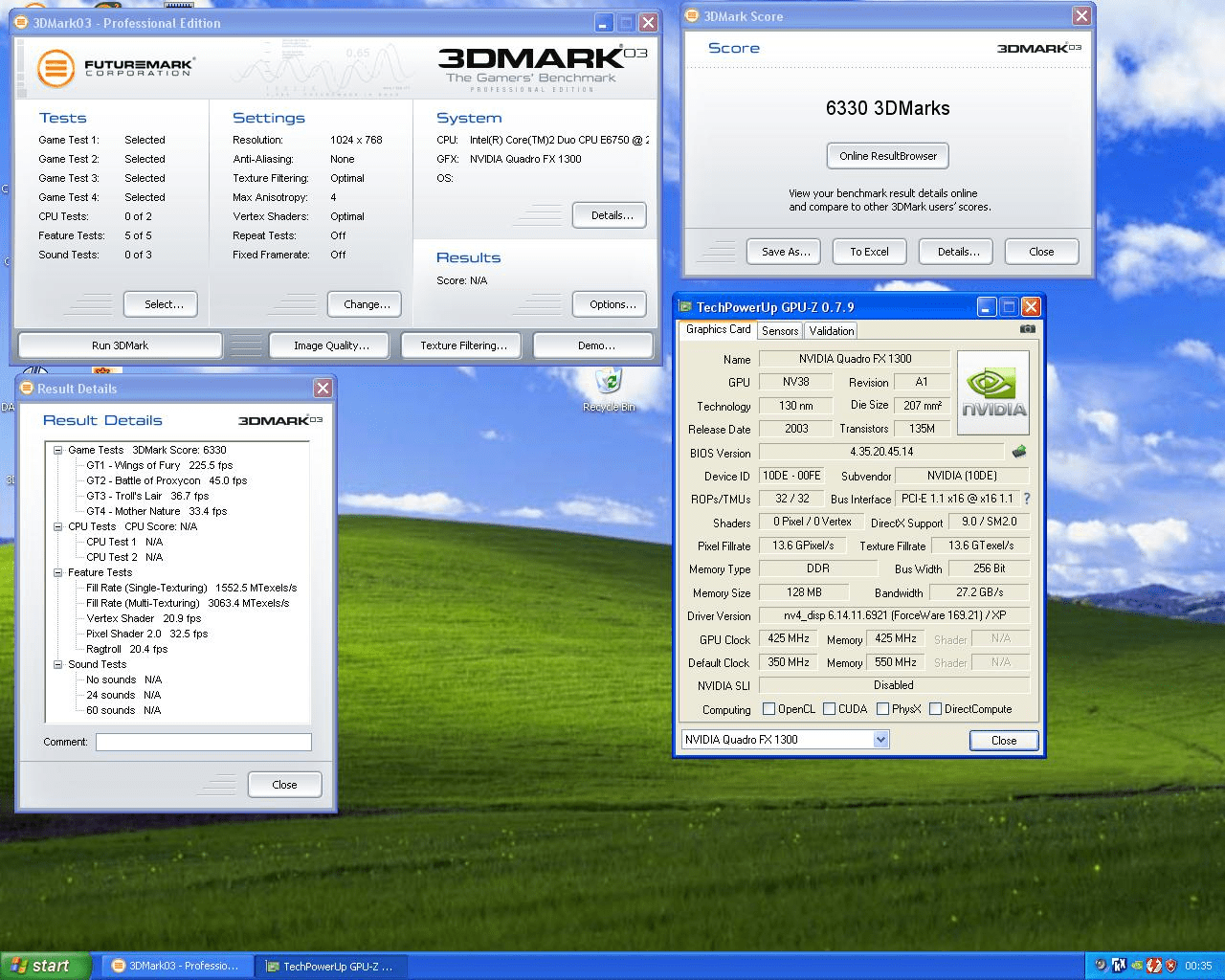Click the Result Details title bar icon
1225x980 pixels.
26,388
